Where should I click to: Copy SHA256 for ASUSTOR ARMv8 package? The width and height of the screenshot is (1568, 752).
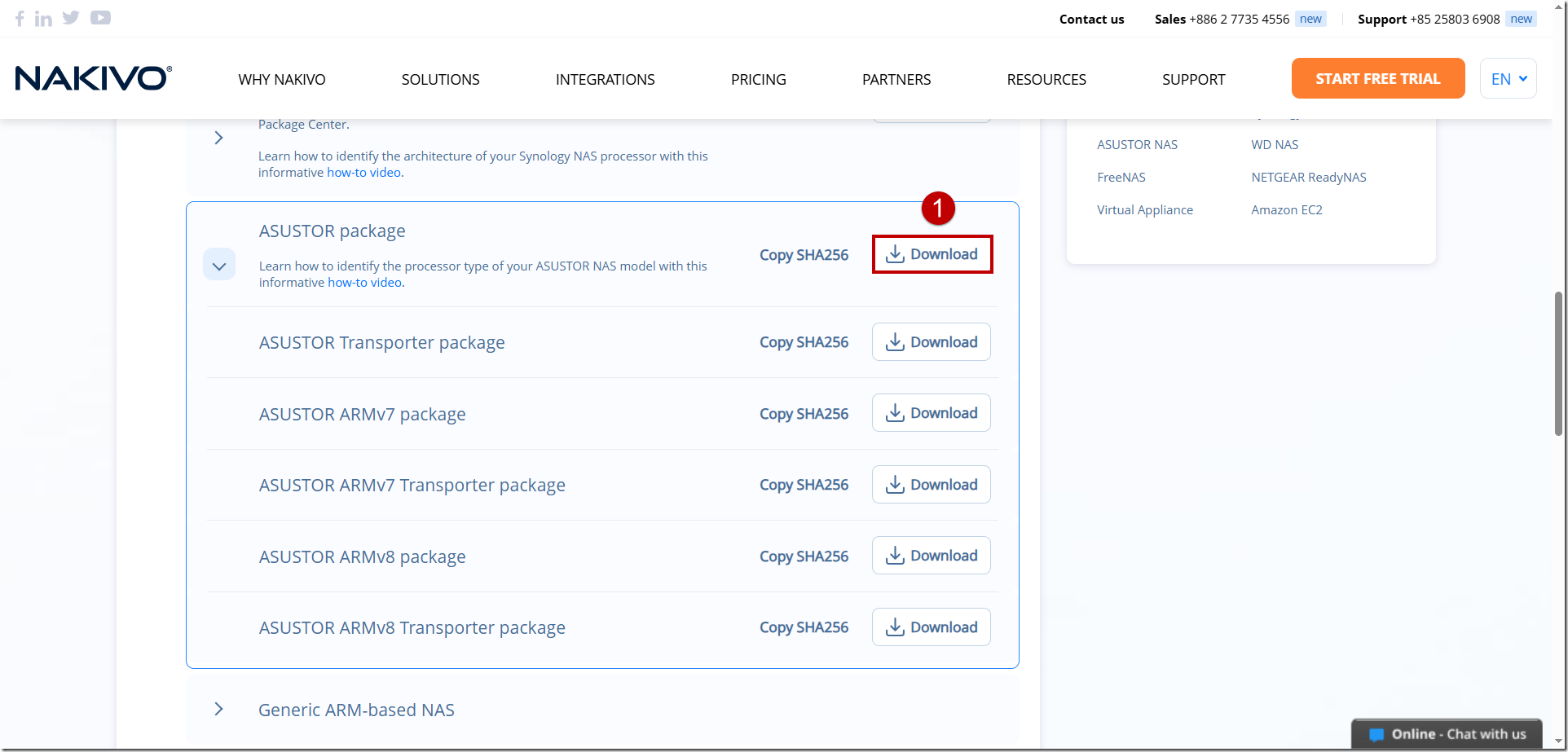(804, 556)
